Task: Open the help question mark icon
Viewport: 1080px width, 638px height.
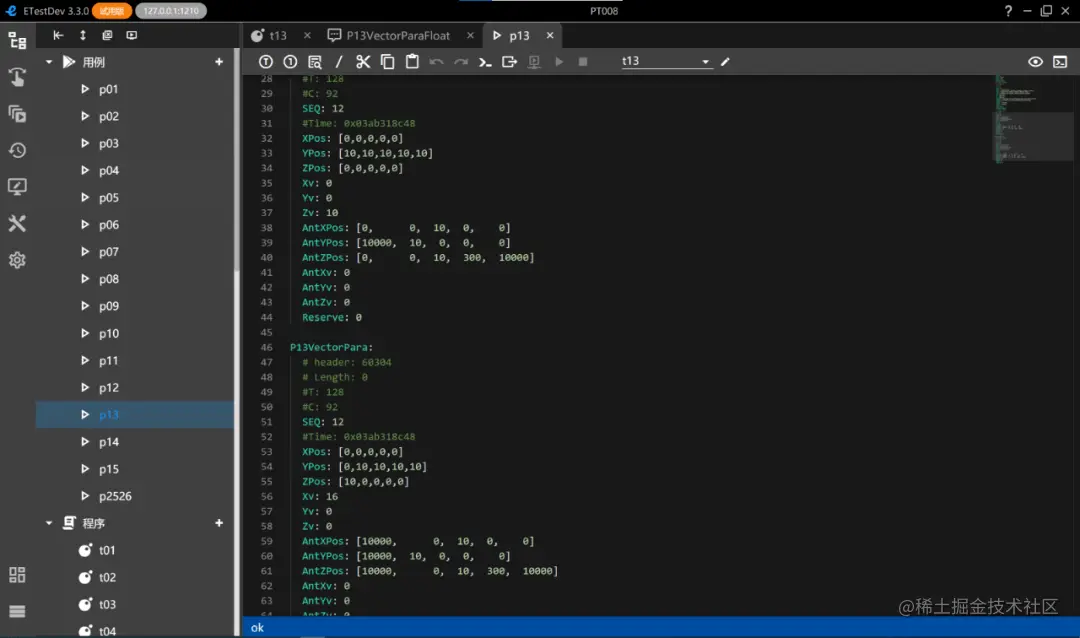Action: (x=1008, y=11)
